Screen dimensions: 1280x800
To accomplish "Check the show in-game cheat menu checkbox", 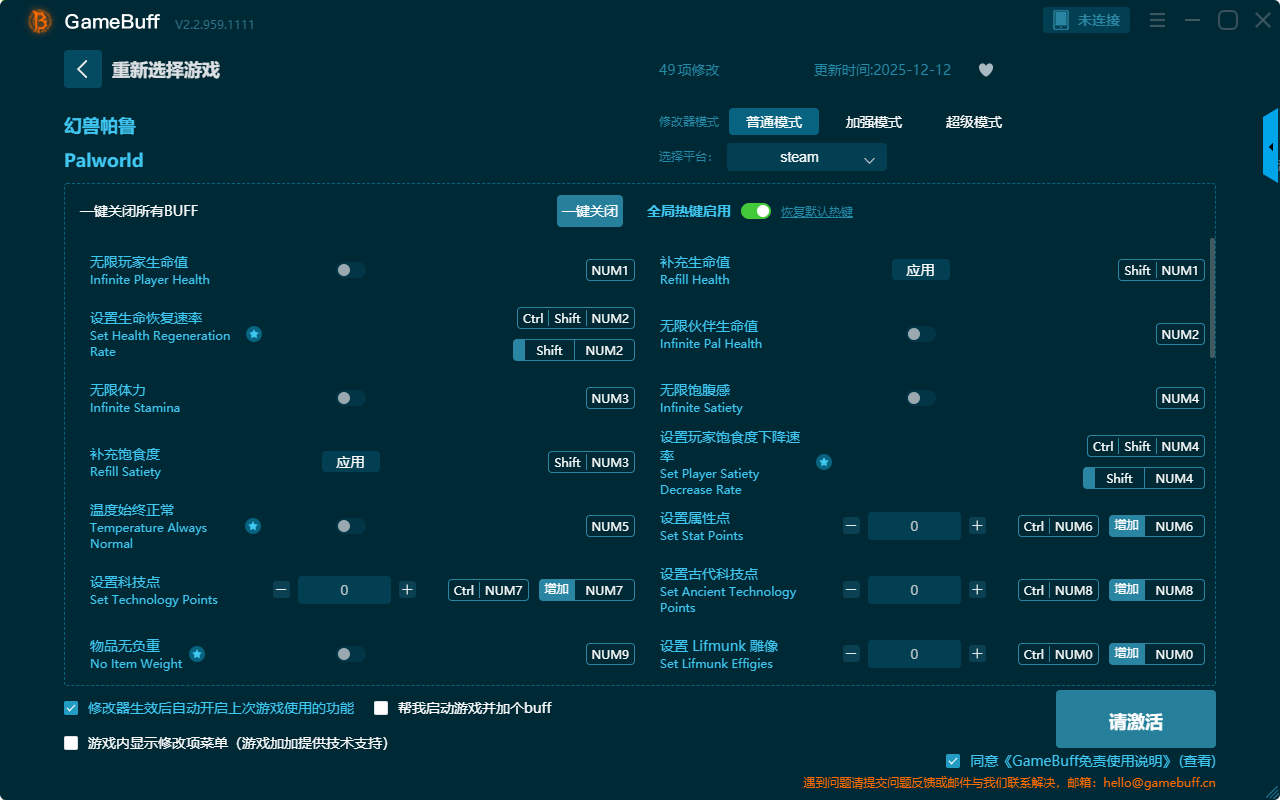I will [71, 743].
